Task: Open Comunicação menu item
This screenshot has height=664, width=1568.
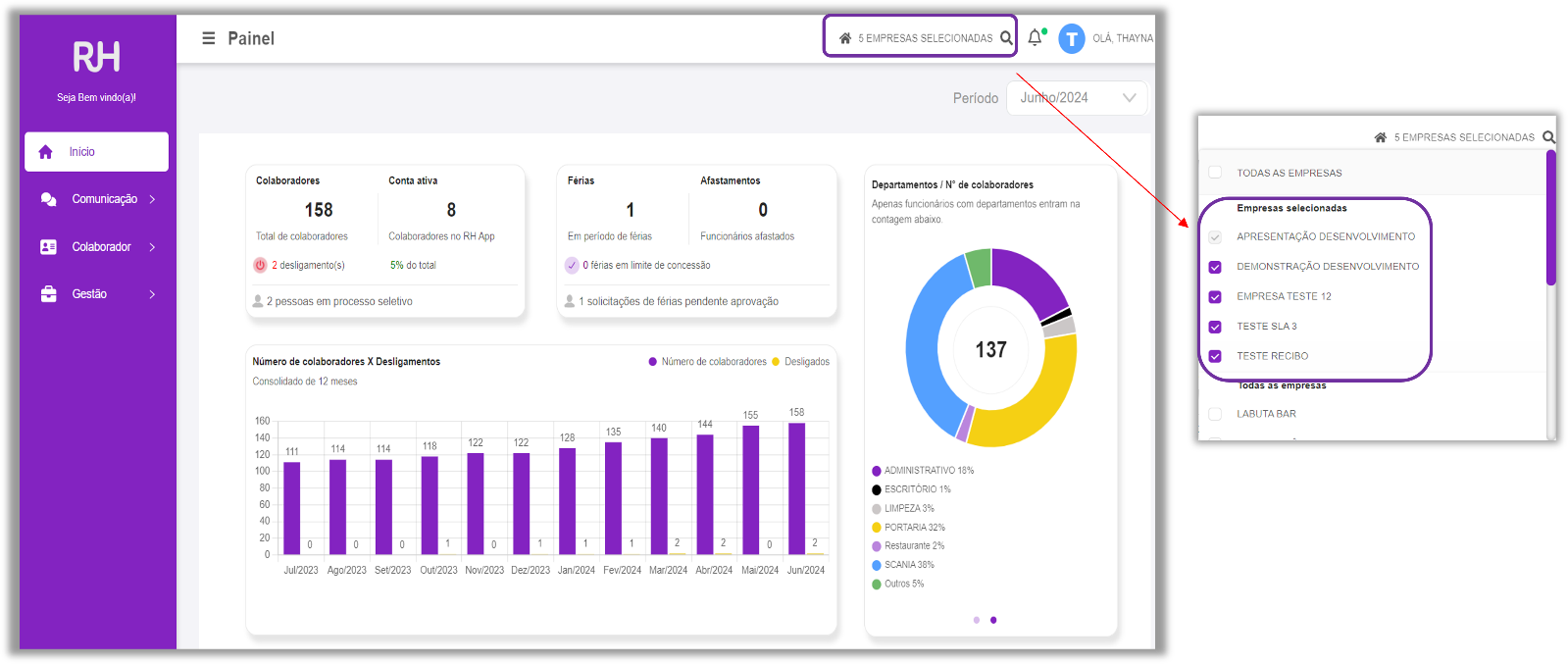Action: [96, 199]
